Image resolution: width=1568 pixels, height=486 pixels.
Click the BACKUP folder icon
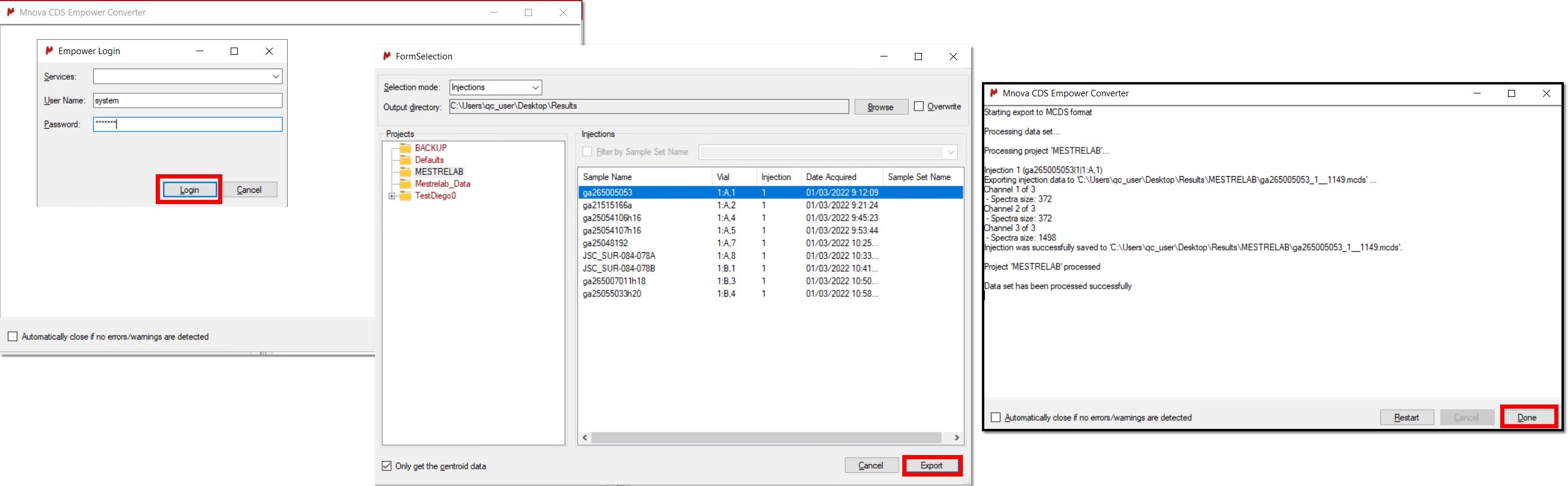coord(405,148)
